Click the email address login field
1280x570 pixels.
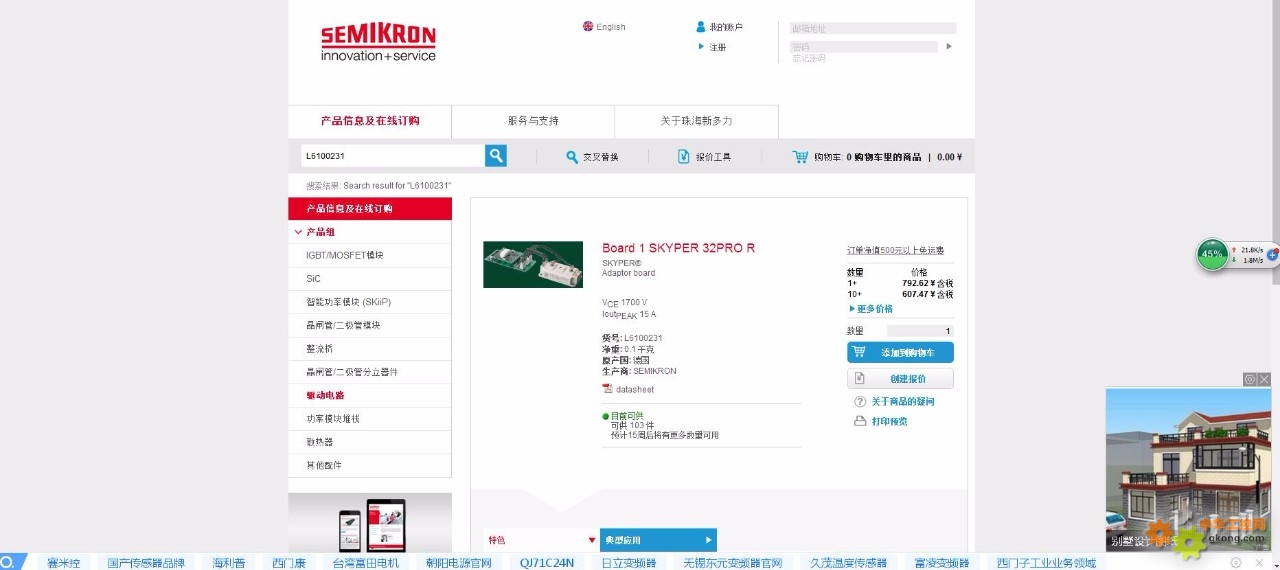tap(873, 28)
